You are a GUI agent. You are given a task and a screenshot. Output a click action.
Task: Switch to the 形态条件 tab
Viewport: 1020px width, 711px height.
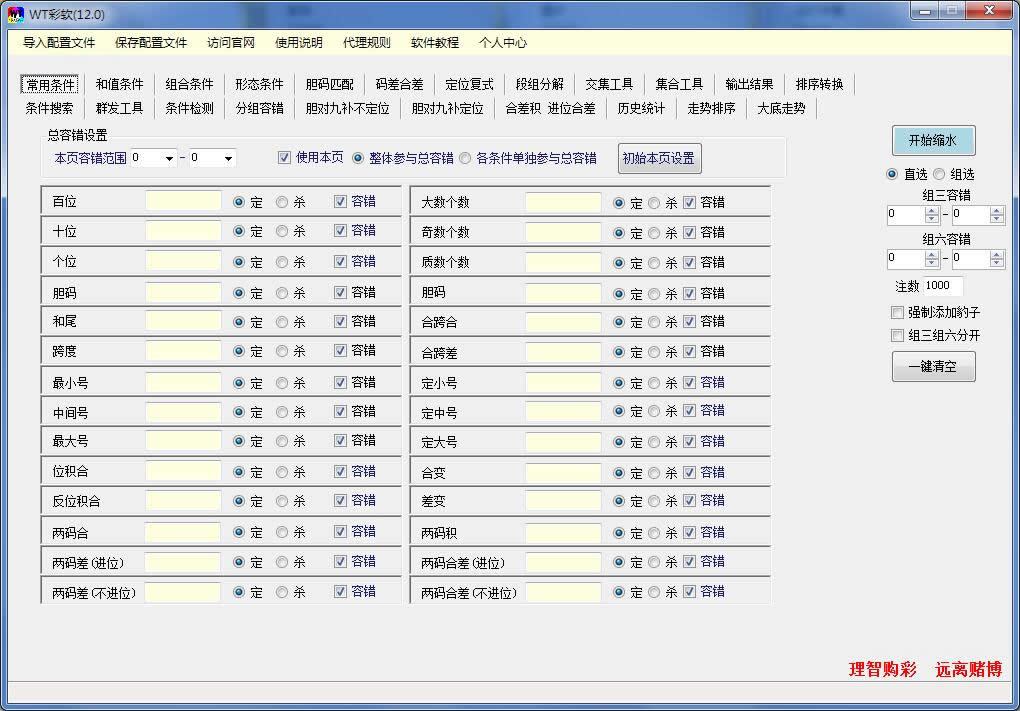click(259, 84)
